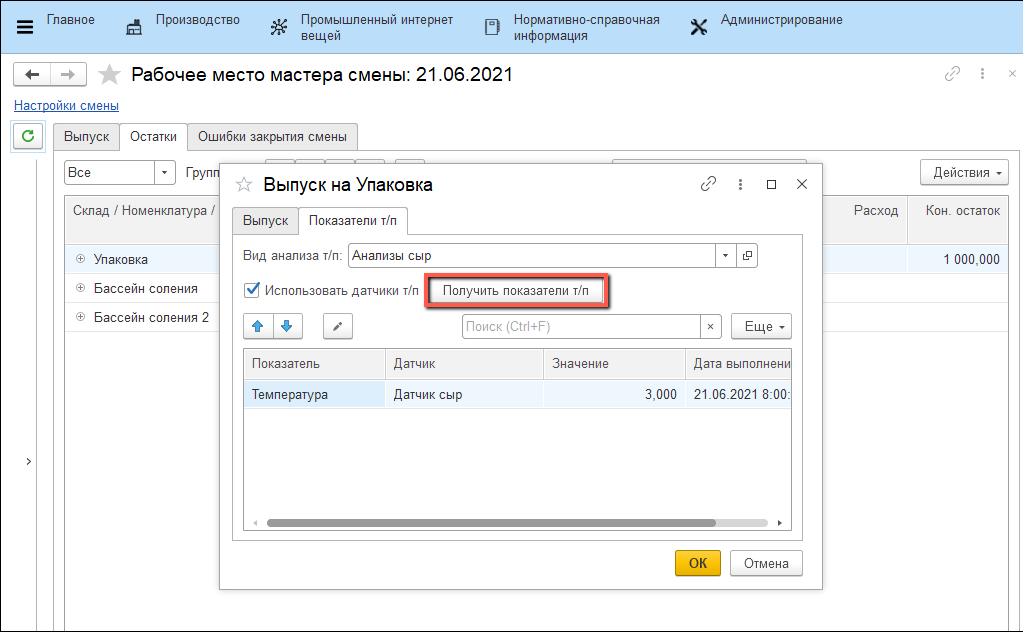Uncheck Использовать датчики т/п checkbox
The image size is (1023, 632).
pos(252,291)
